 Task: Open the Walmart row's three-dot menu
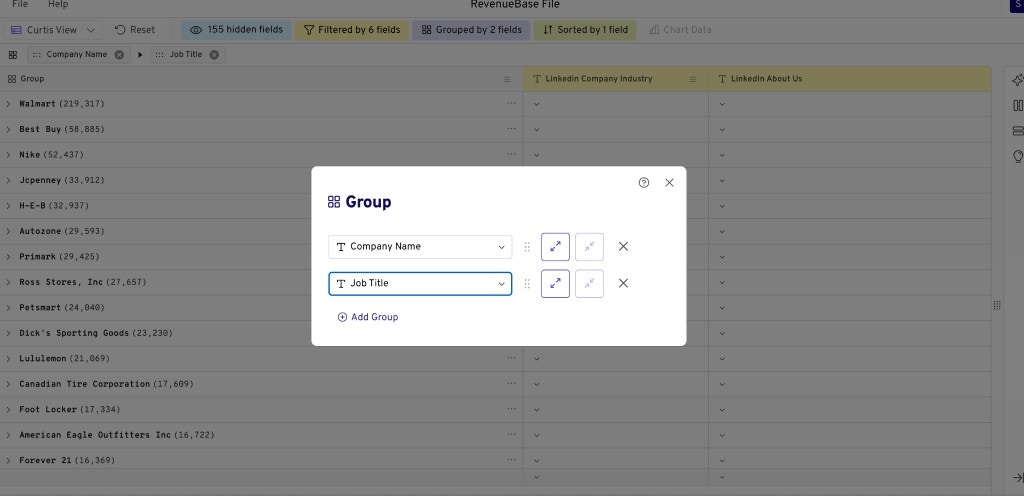511,103
